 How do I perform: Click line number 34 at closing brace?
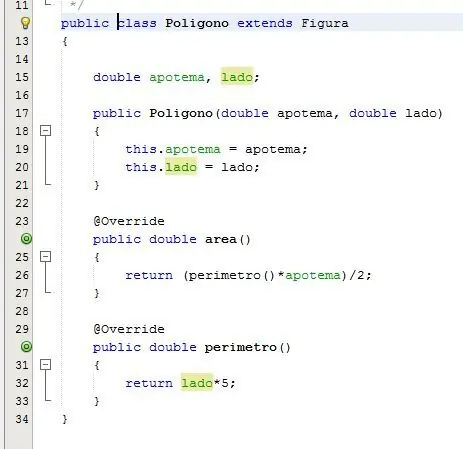click(22, 419)
